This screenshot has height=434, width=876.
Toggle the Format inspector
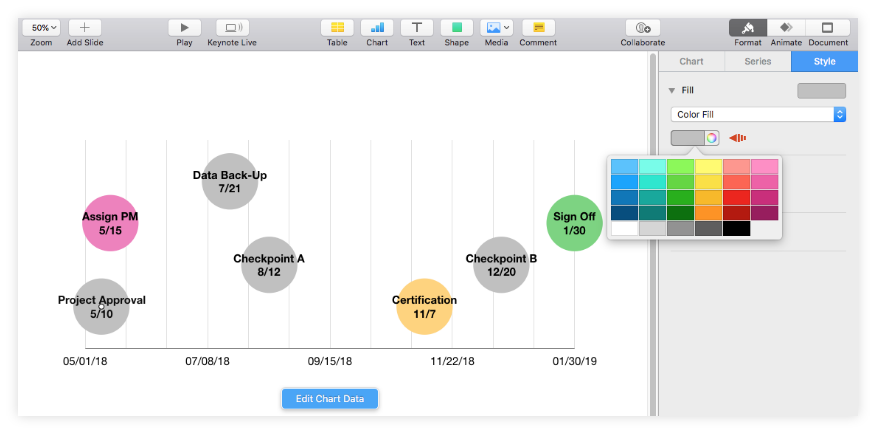pyautogui.click(x=748, y=27)
